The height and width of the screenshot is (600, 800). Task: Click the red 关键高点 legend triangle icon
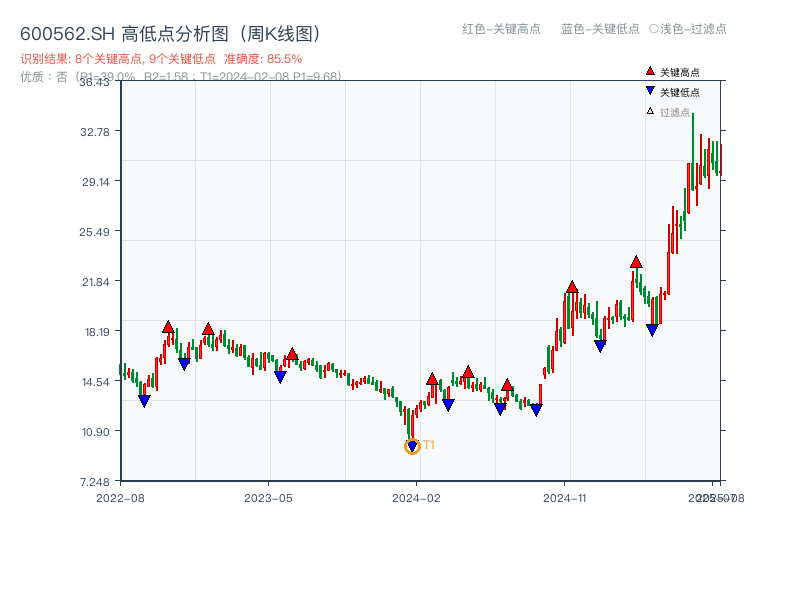650,72
